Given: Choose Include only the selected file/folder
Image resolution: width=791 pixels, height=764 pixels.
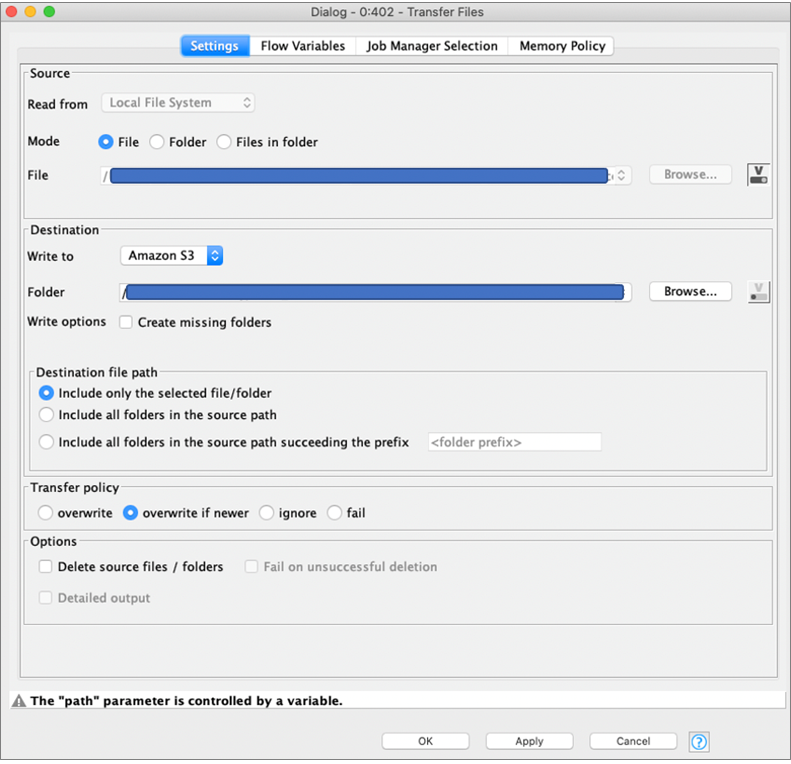Looking at the screenshot, I should 46,393.
